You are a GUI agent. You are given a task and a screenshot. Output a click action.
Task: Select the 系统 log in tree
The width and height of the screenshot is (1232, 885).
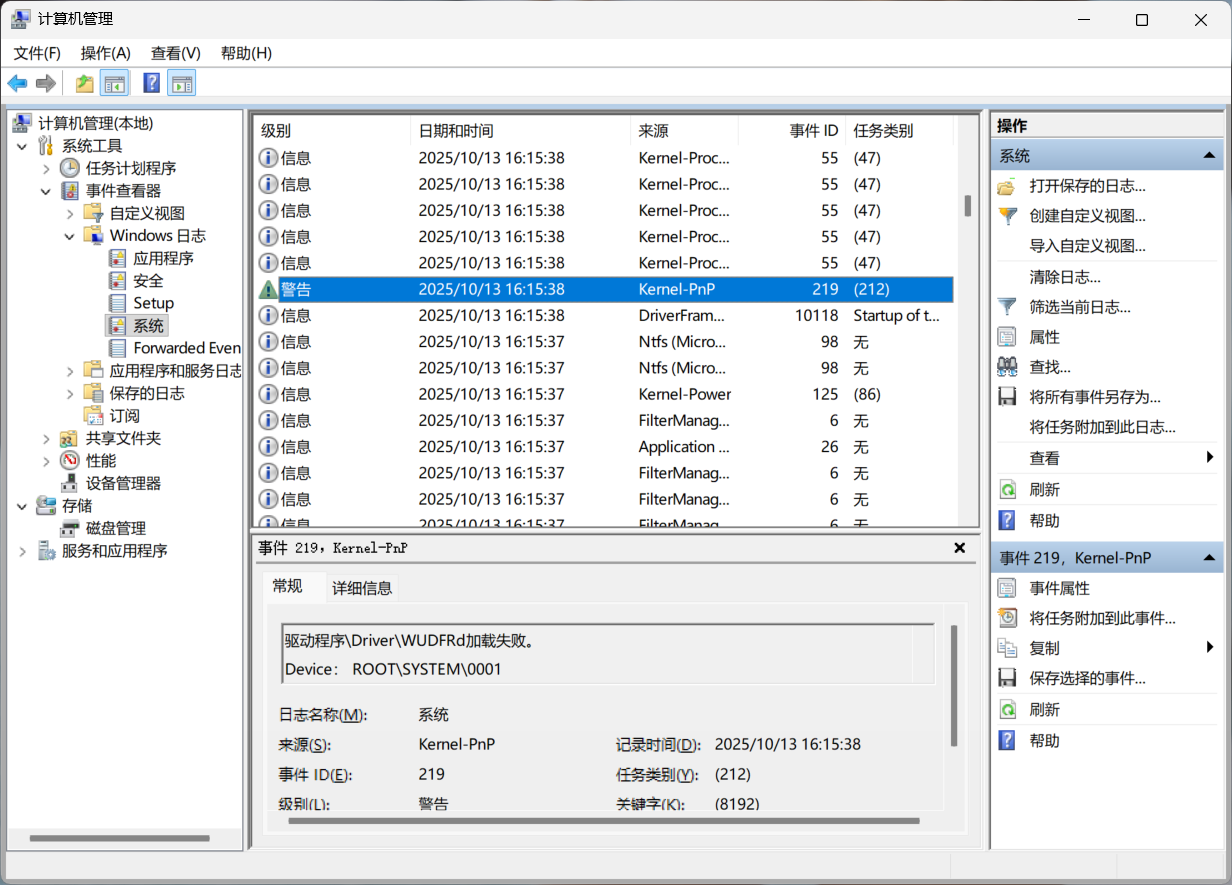149,326
